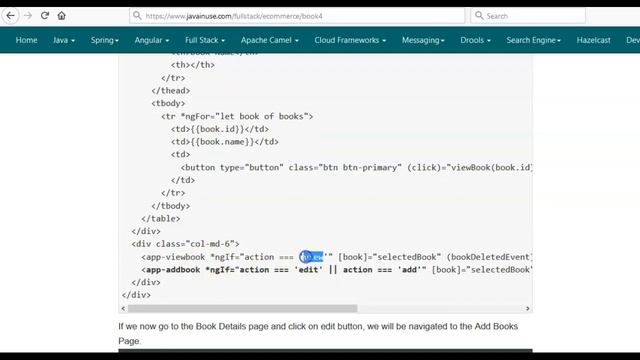
Task: Reload the page with refresh icon
Action: tap(45, 16)
